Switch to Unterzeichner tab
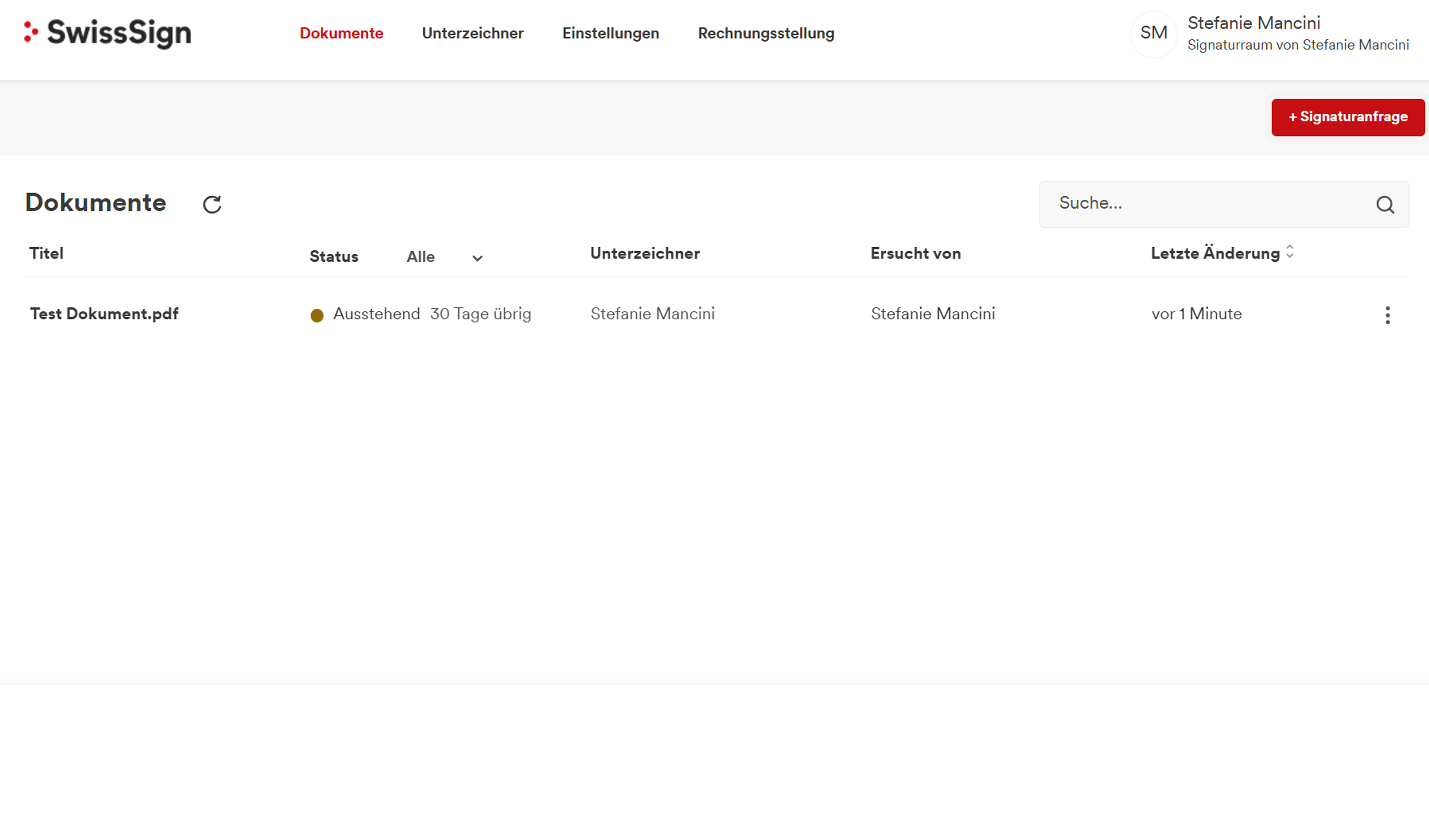 472,34
